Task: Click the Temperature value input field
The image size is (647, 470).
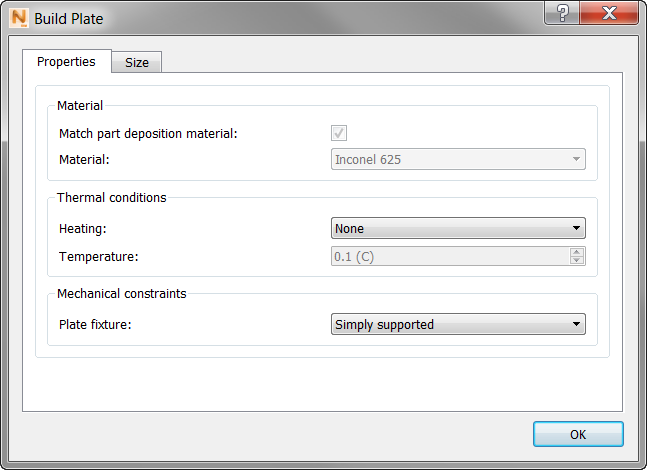Action: (450, 256)
